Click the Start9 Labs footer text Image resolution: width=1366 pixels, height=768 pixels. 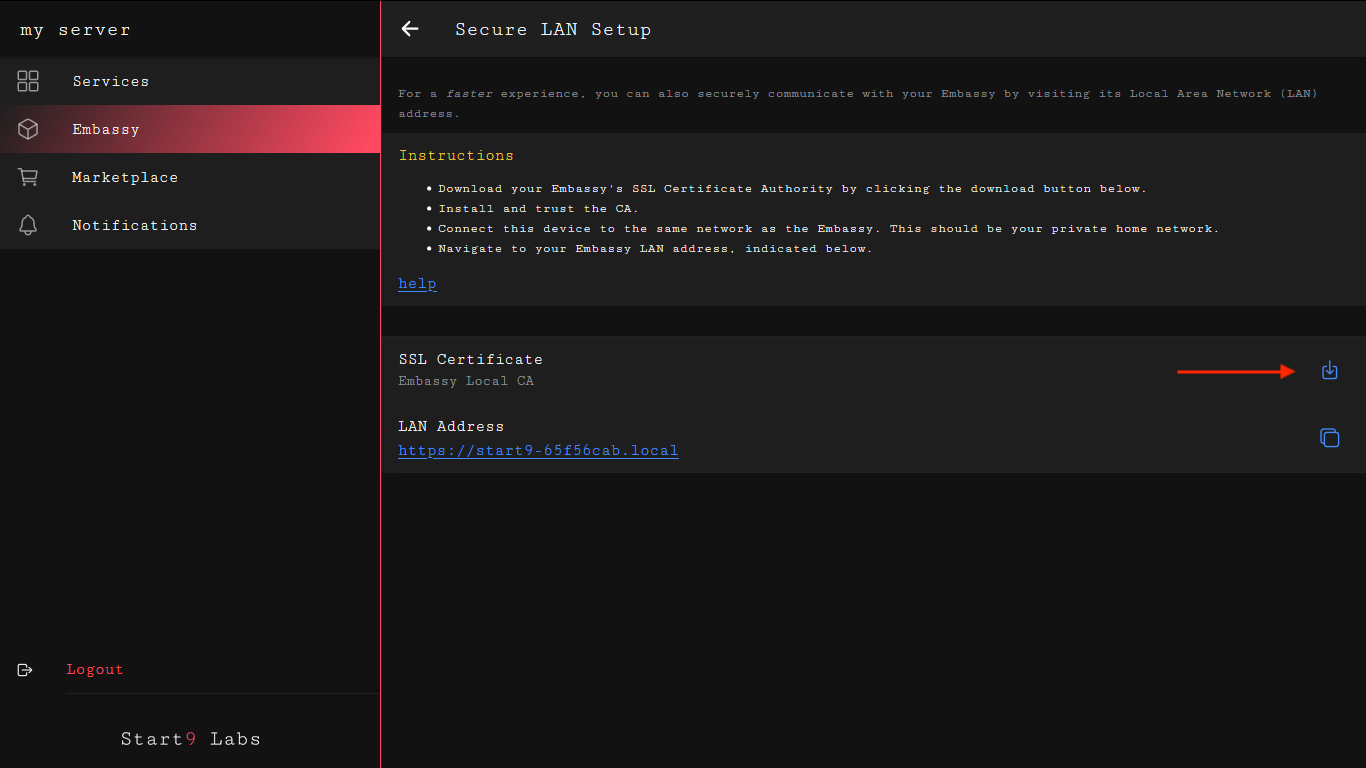(190, 739)
